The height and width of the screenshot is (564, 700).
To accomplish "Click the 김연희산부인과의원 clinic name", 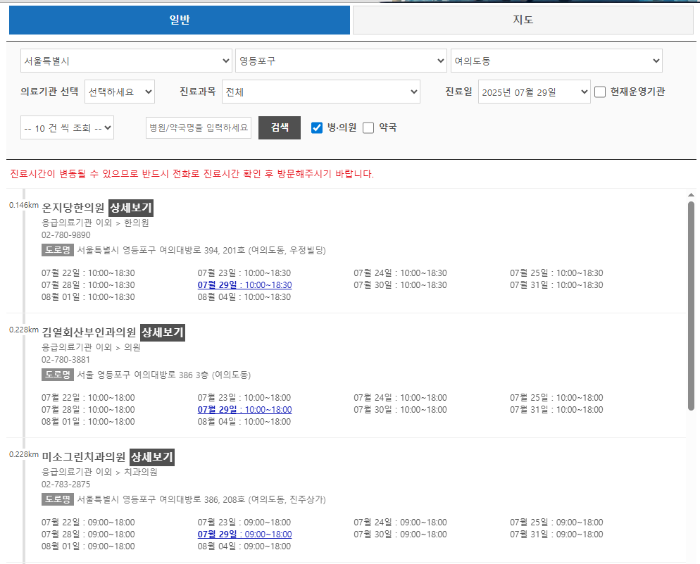I will 89,332.
